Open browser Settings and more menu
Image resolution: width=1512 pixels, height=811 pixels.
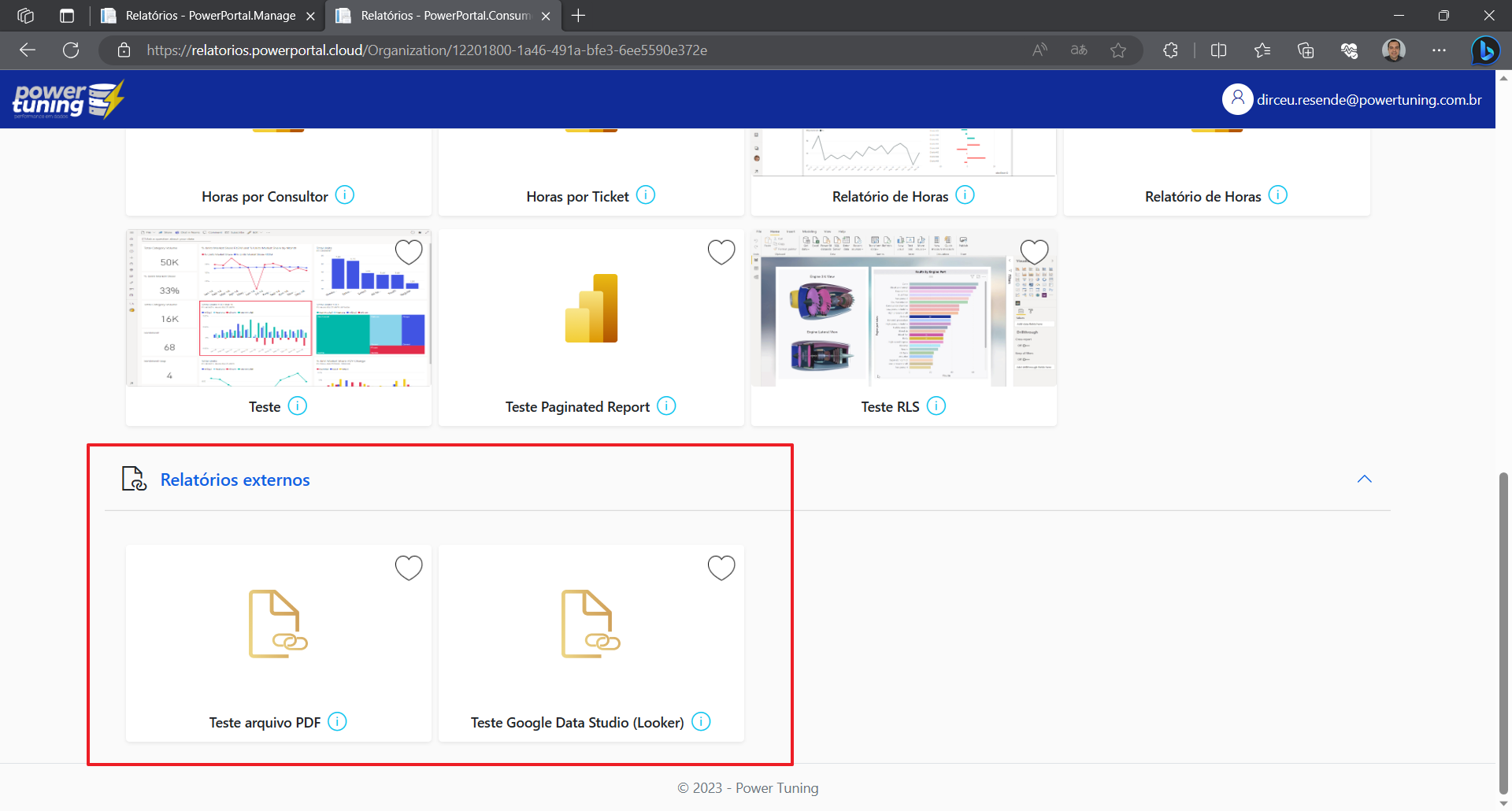1439,50
